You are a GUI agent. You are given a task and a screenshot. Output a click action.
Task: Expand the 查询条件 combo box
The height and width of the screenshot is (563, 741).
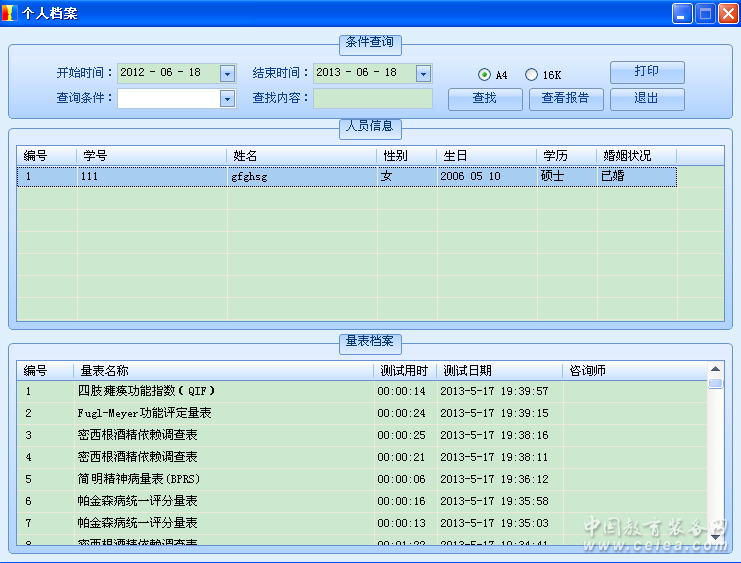pyautogui.click(x=227, y=99)
